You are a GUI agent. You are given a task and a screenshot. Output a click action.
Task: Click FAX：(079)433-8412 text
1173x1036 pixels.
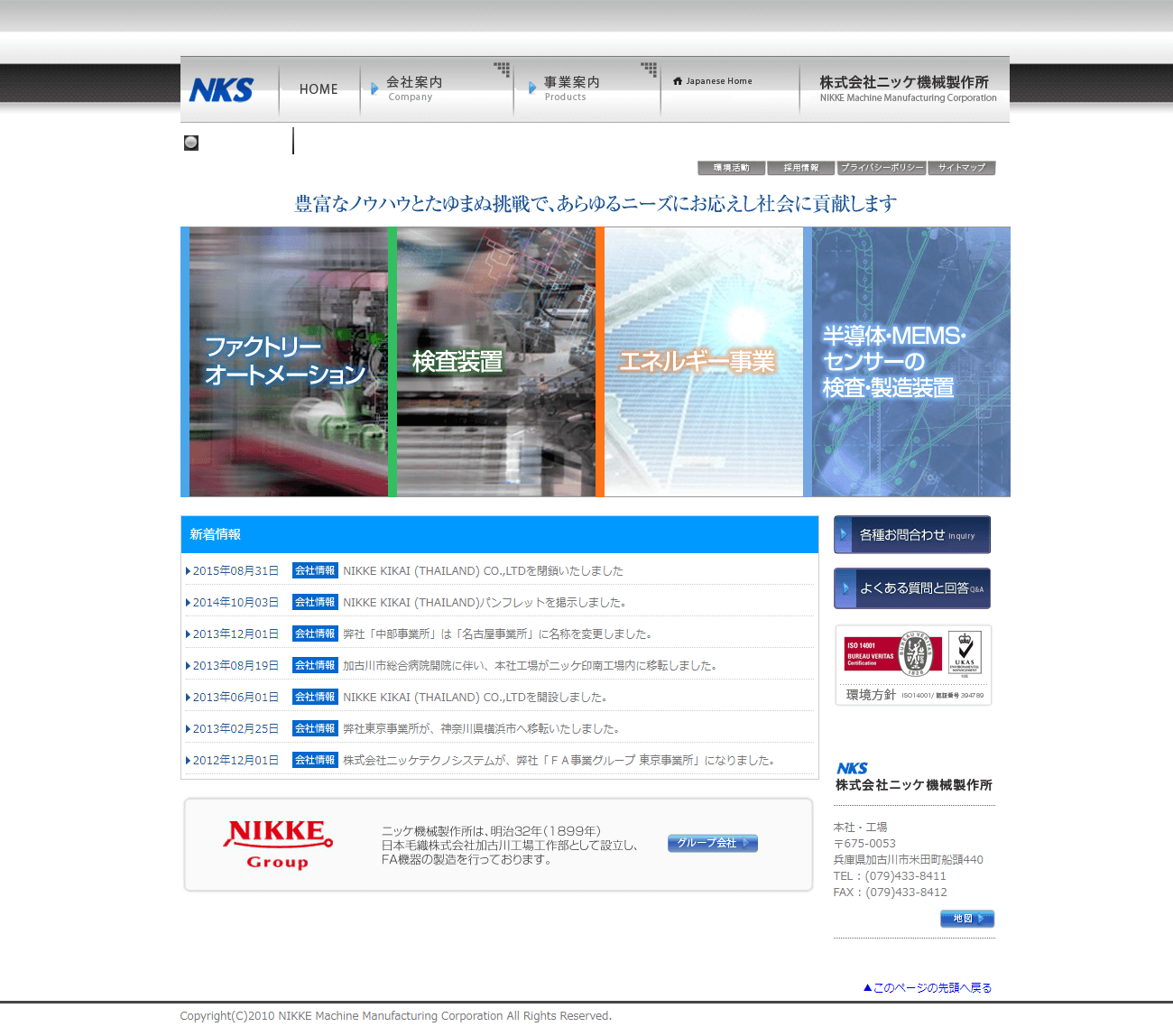[891, 893]
